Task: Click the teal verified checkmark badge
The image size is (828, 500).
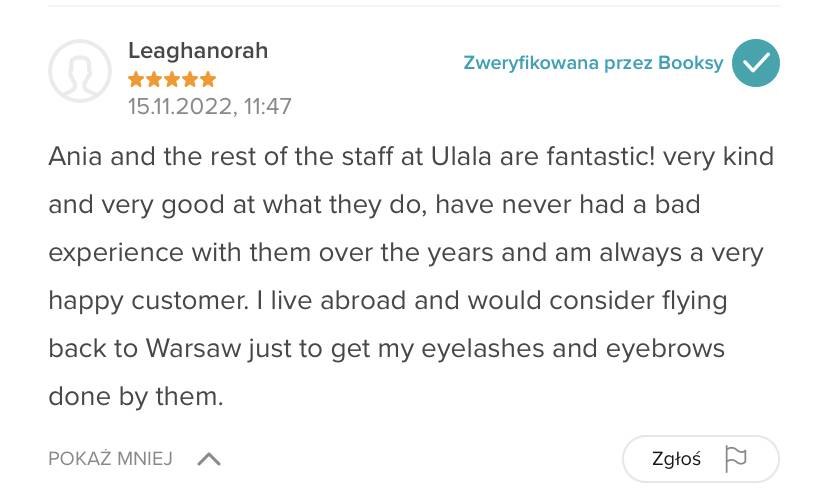Action: click(x=755, y=63)
